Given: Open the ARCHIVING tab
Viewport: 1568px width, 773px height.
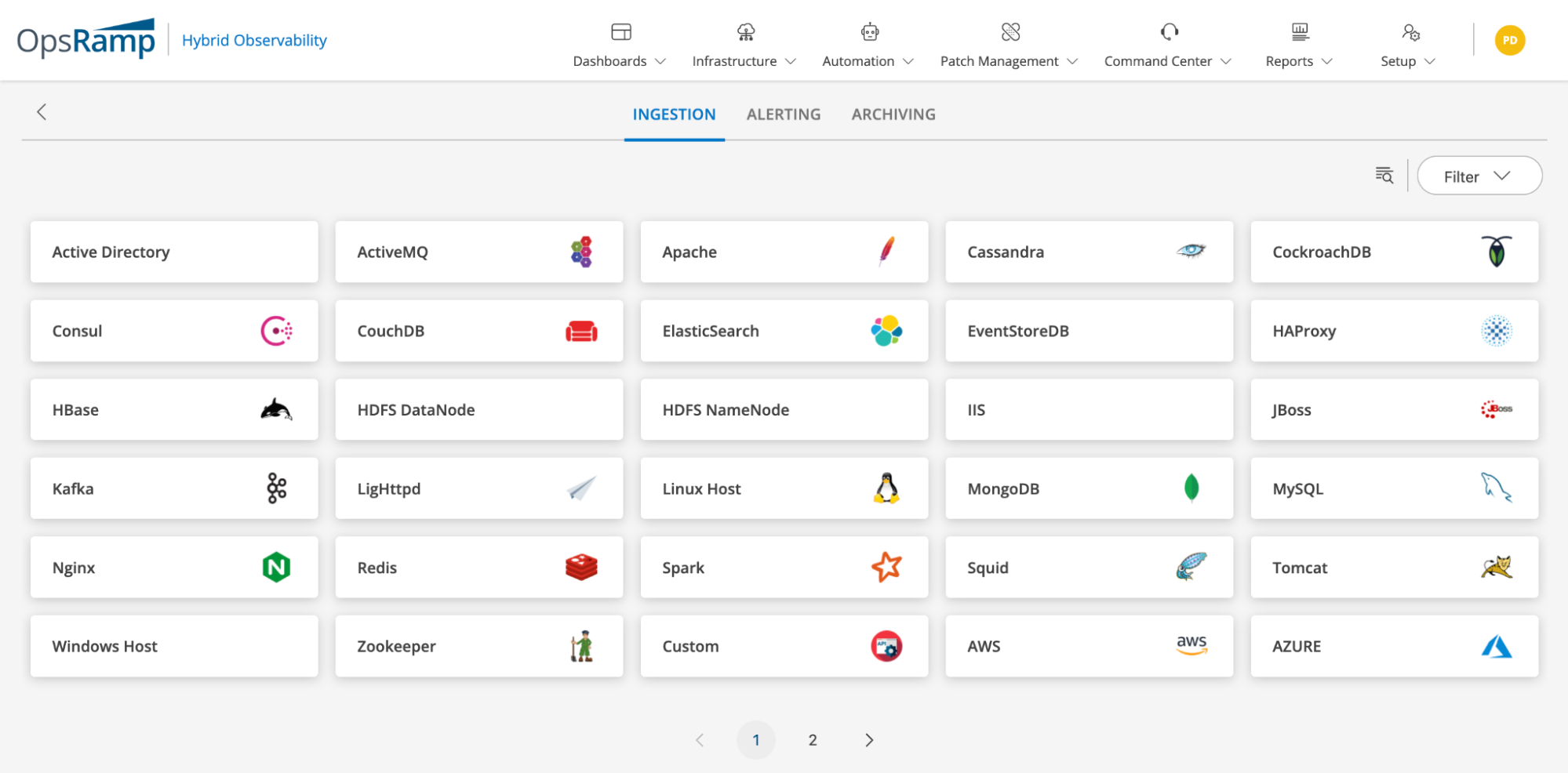Looking at the screenshot, I should point(892,114).
